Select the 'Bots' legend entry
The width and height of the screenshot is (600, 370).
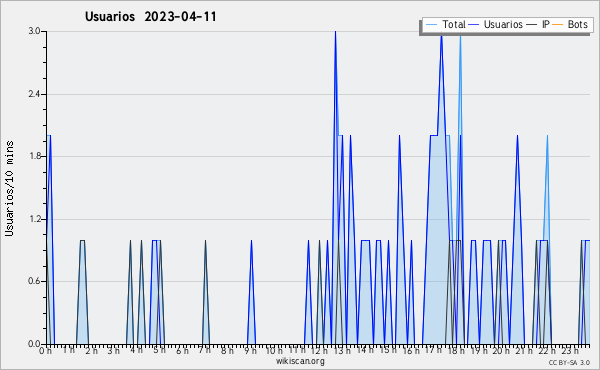pos(570,25)
